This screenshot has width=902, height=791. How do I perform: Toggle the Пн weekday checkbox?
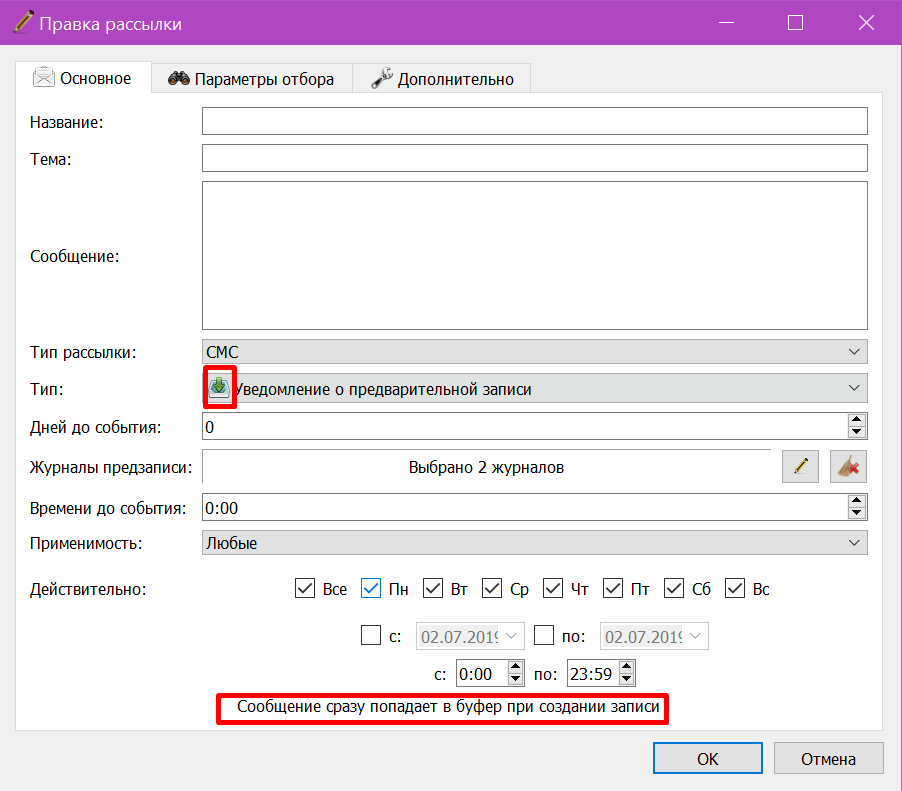click(371, 589)
